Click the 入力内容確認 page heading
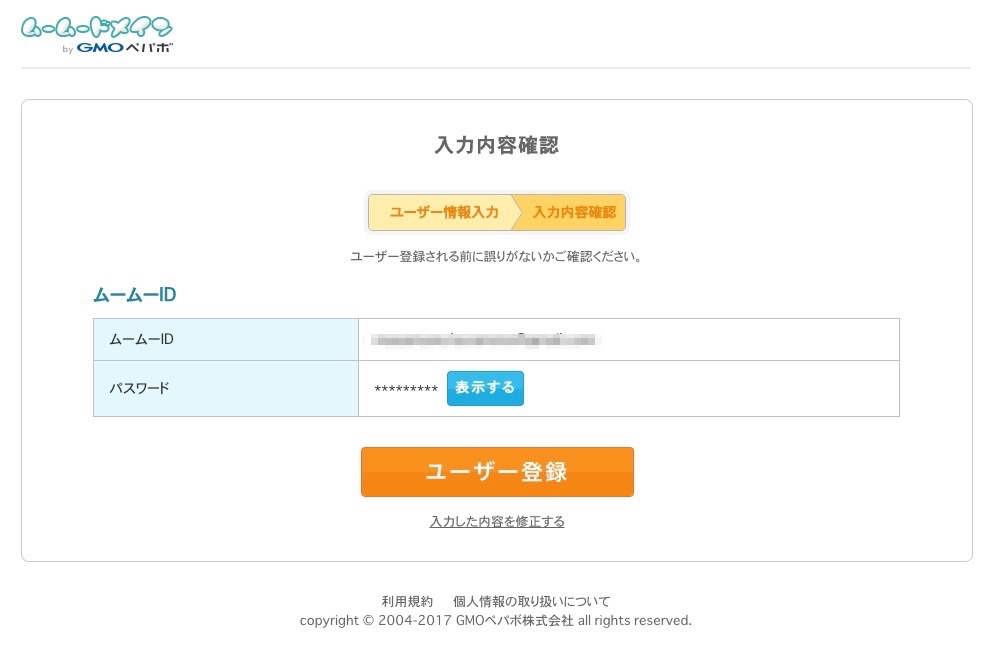 [x=497, y=145]
